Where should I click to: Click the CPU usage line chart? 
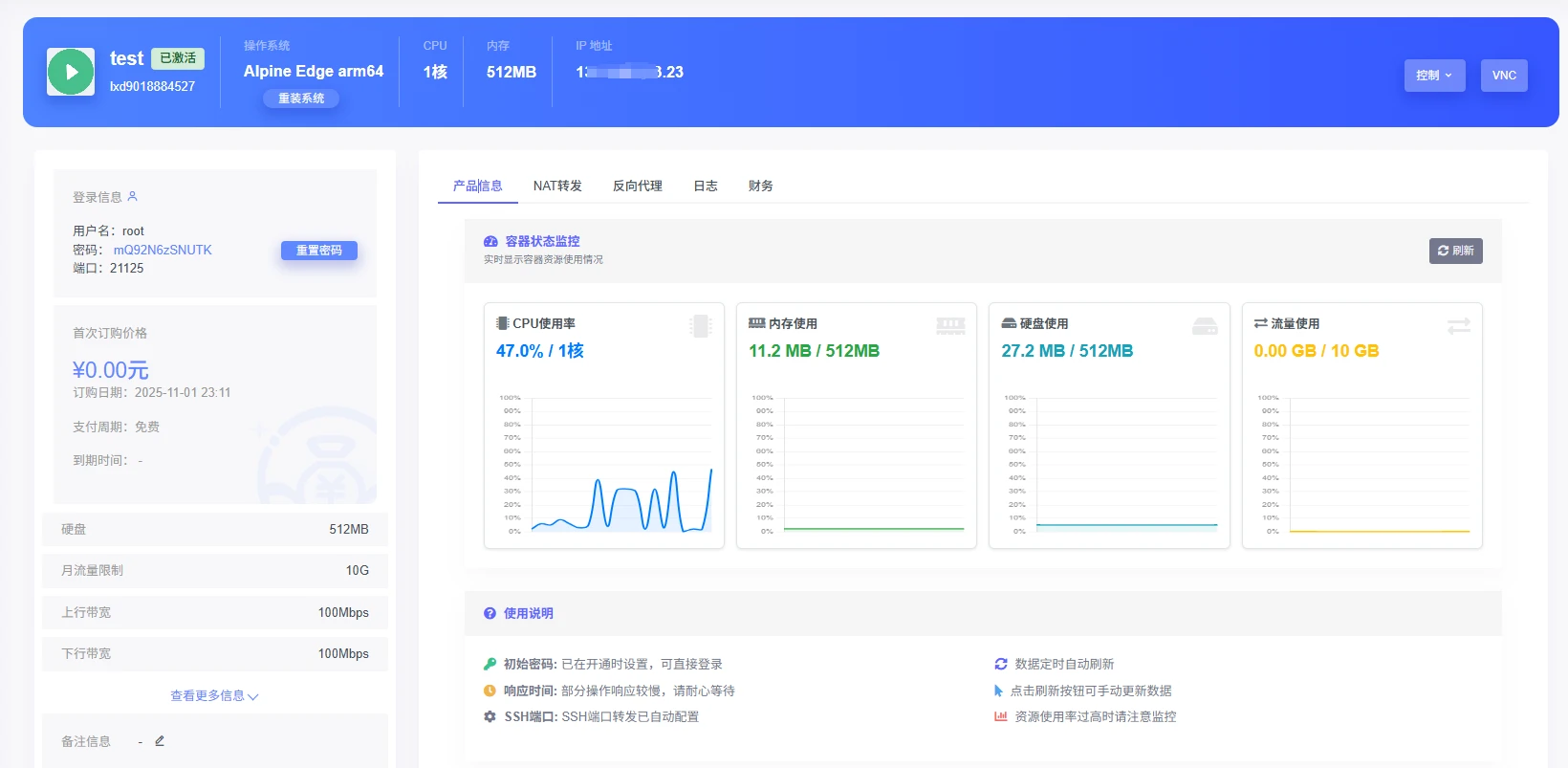pos(604,464)
